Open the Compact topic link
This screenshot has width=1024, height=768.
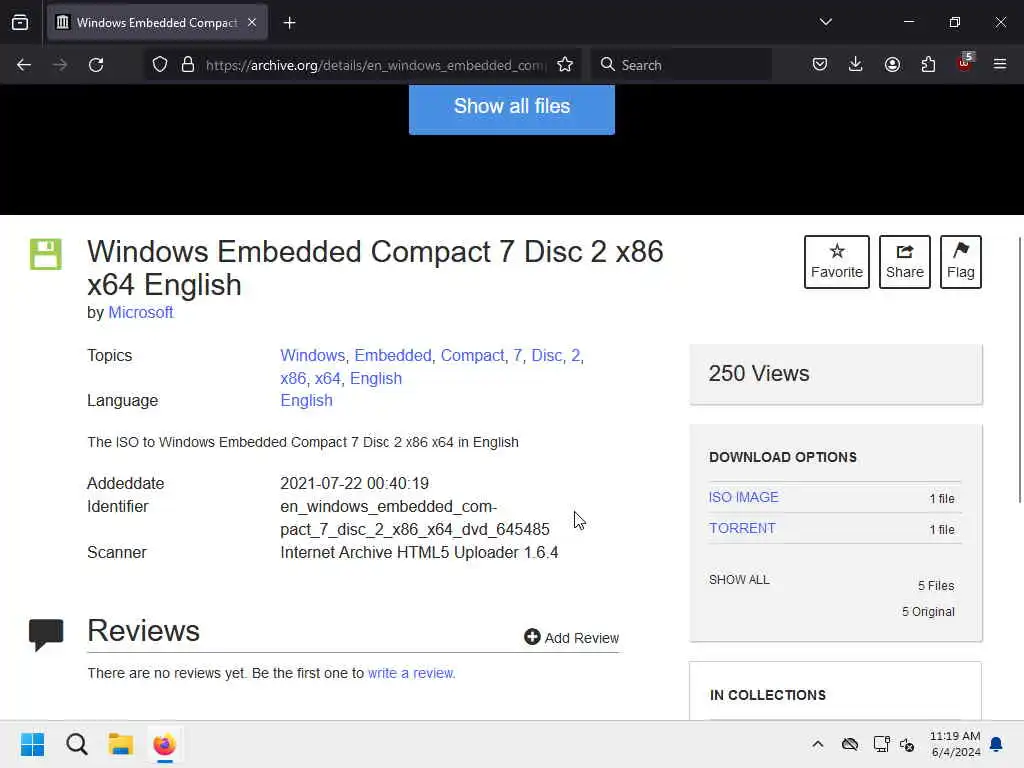point(472,355)
